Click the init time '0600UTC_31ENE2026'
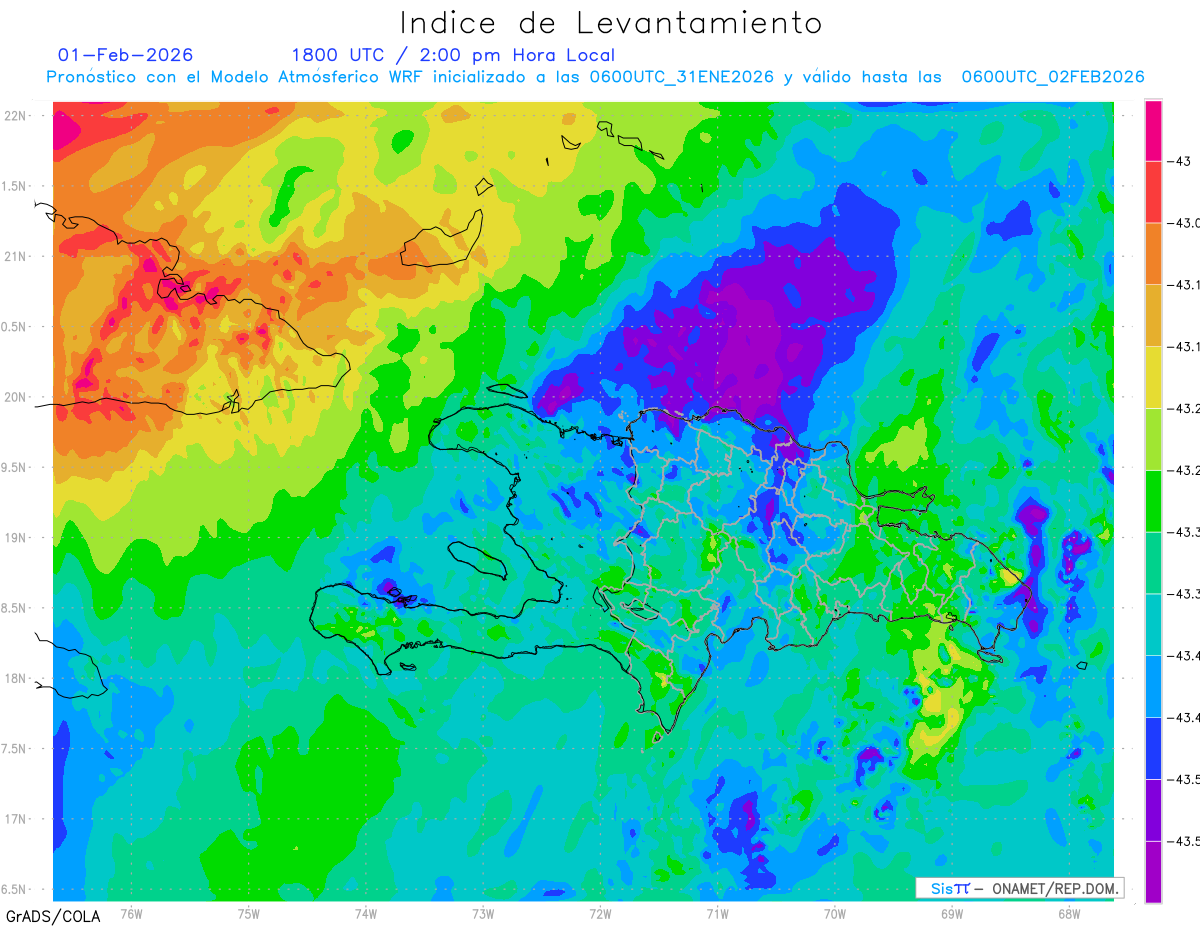The width and height of the screenshot is (1200, 927). [x=682, y=77]
